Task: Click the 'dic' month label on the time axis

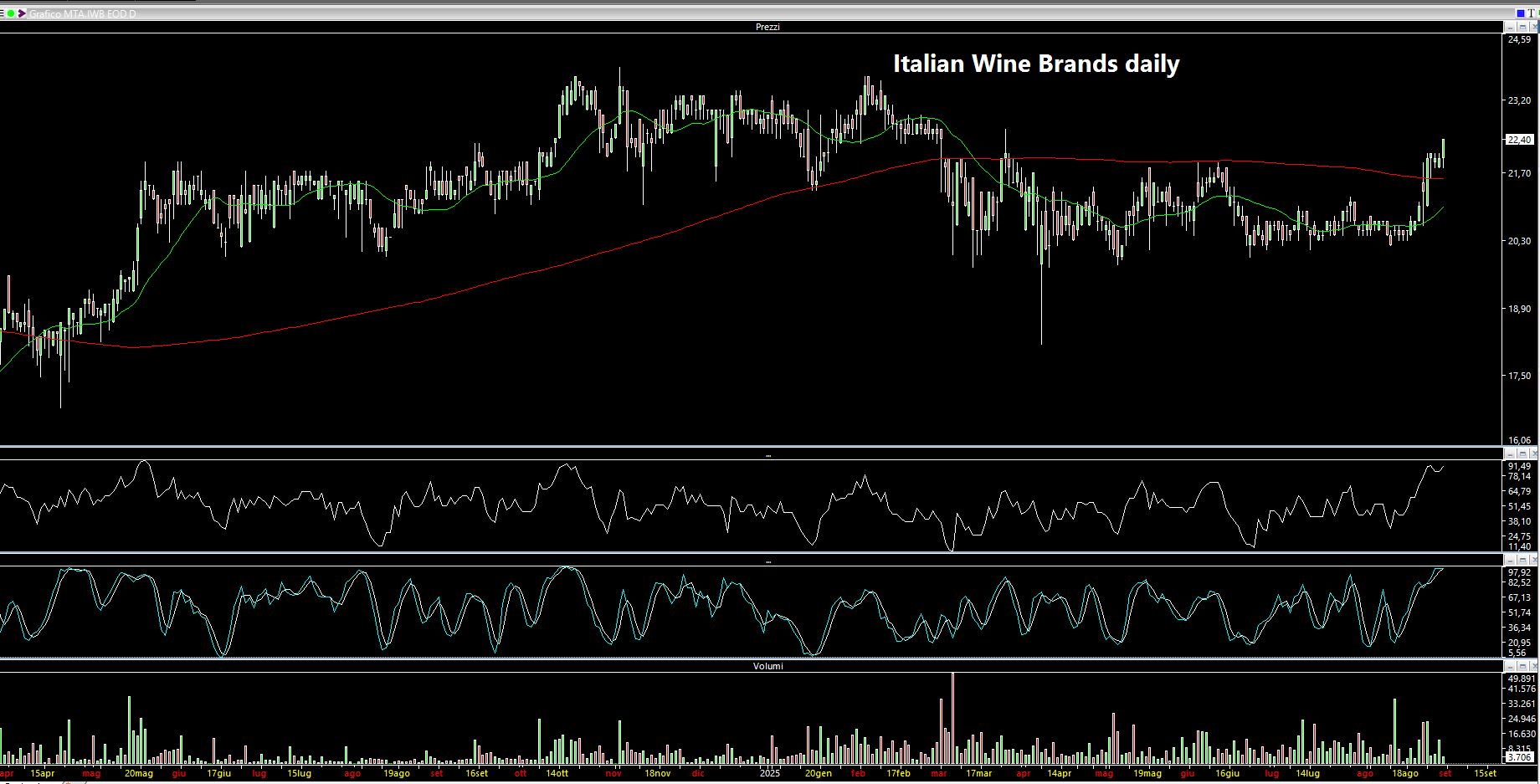Action: [698, 773]
